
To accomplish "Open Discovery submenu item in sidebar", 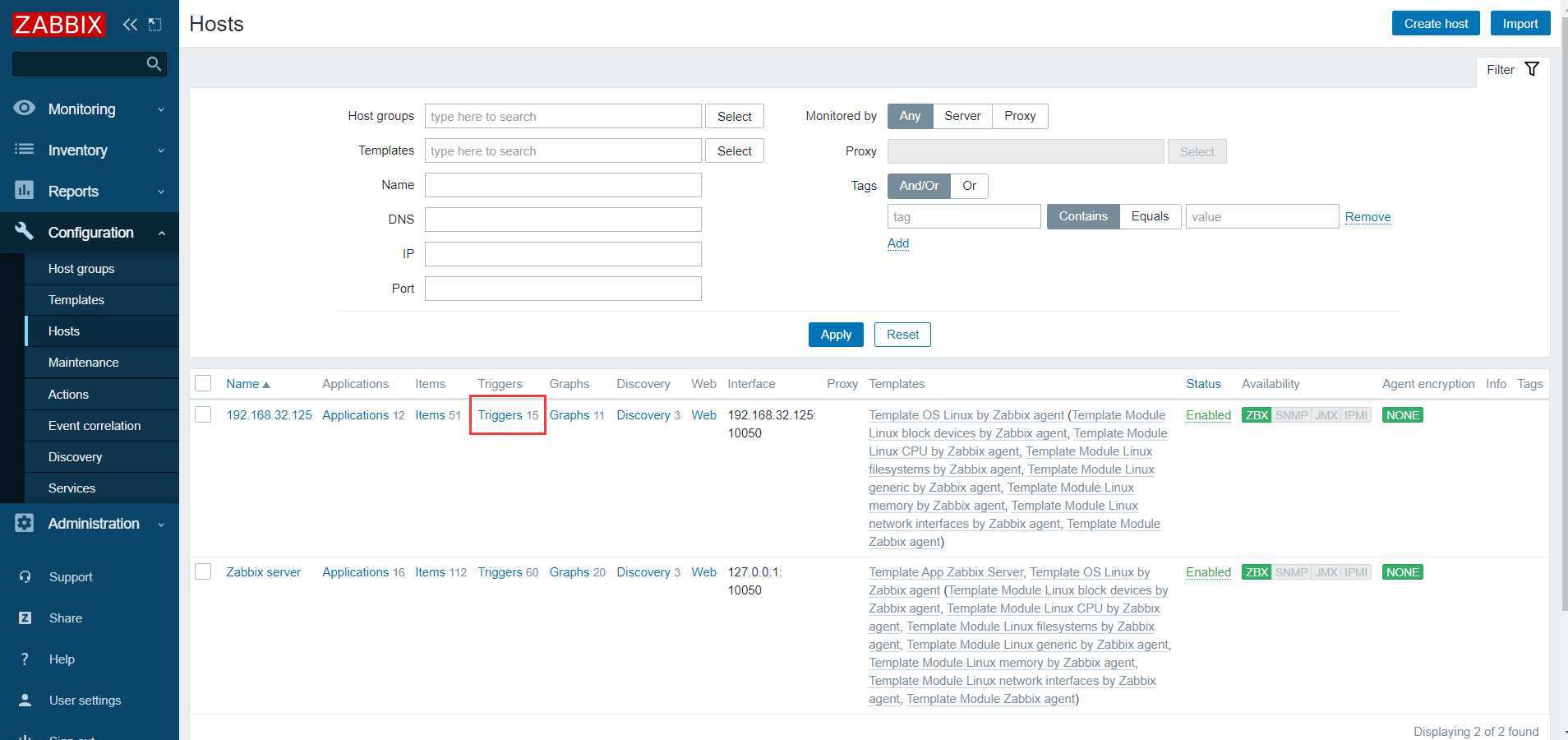I will coord(102,457).
